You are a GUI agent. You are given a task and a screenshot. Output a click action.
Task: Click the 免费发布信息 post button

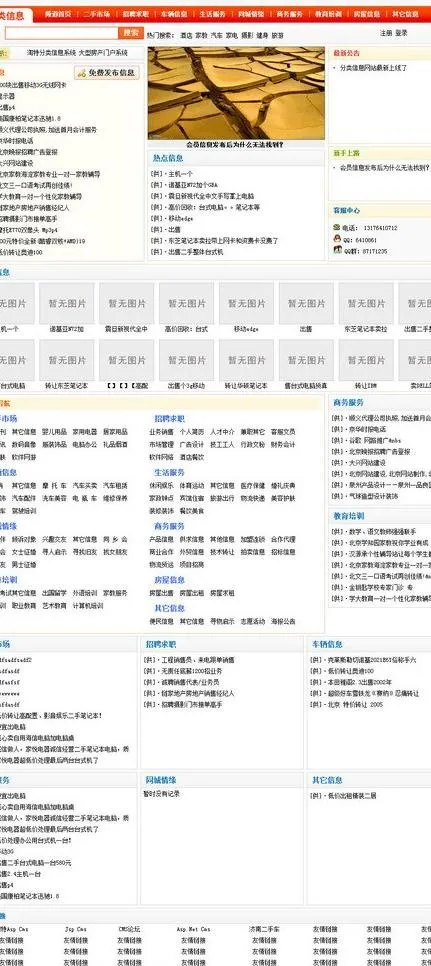pyautogui.click(x=107, y=73)
